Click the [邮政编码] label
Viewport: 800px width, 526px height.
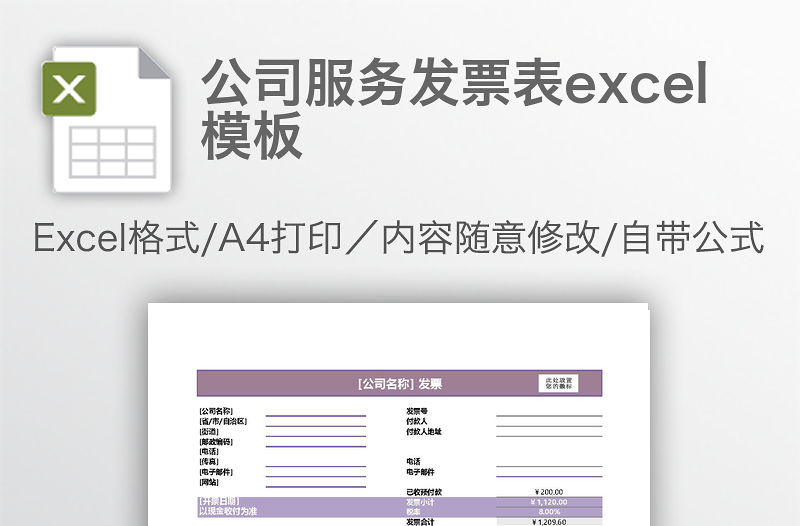pyautogui.click(x=216, y=441)
